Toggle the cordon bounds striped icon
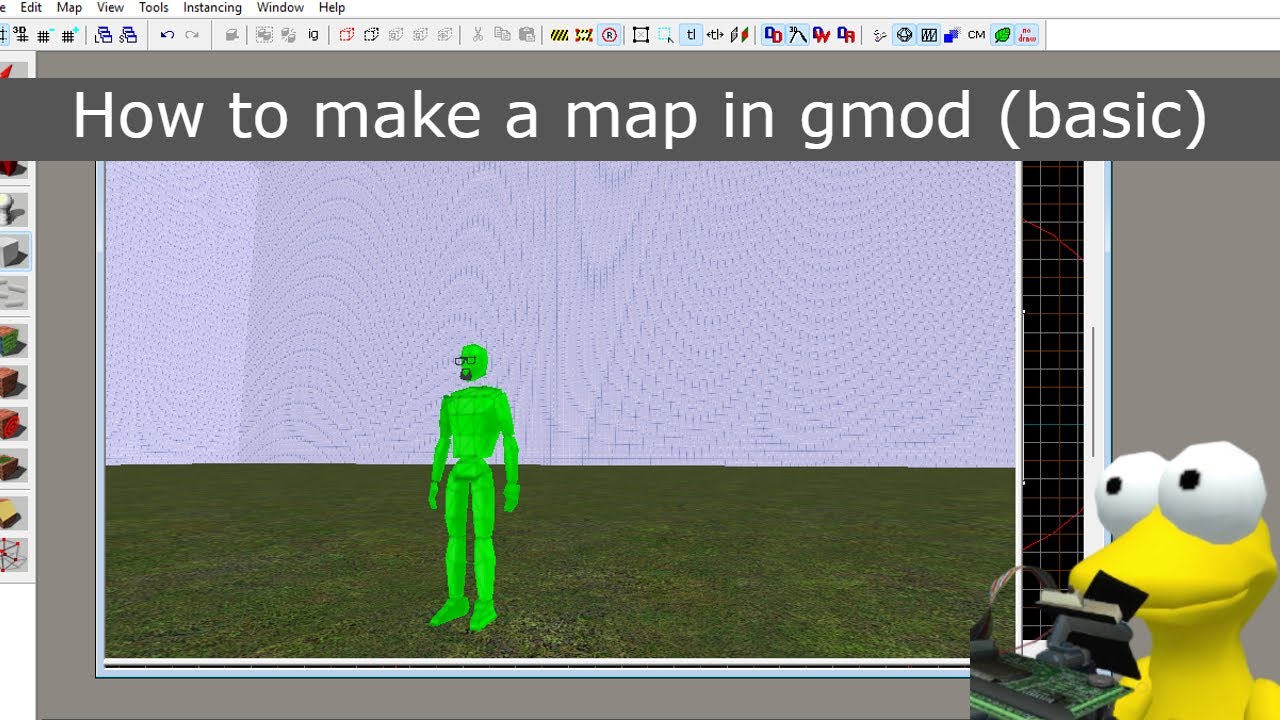 point(560,35)
